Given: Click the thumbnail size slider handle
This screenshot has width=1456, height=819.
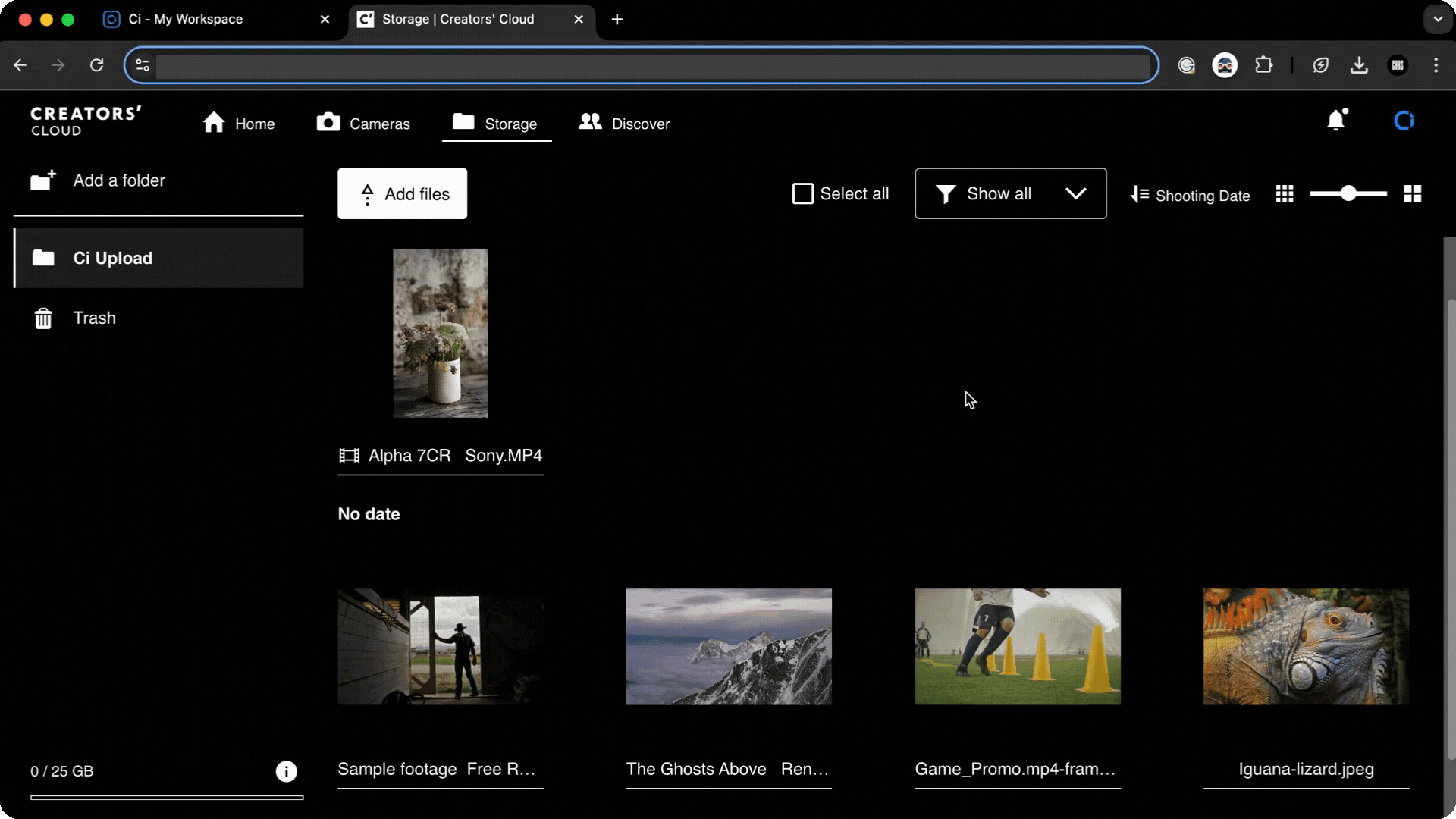Looking at the screenshot, I should (1348, 193).
